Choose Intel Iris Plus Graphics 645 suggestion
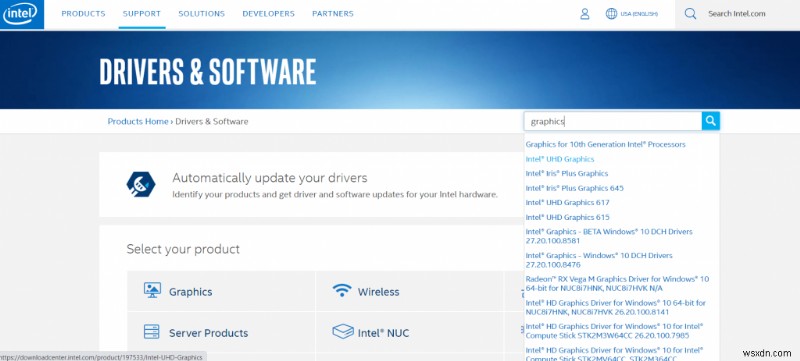 tap(574, 188)
